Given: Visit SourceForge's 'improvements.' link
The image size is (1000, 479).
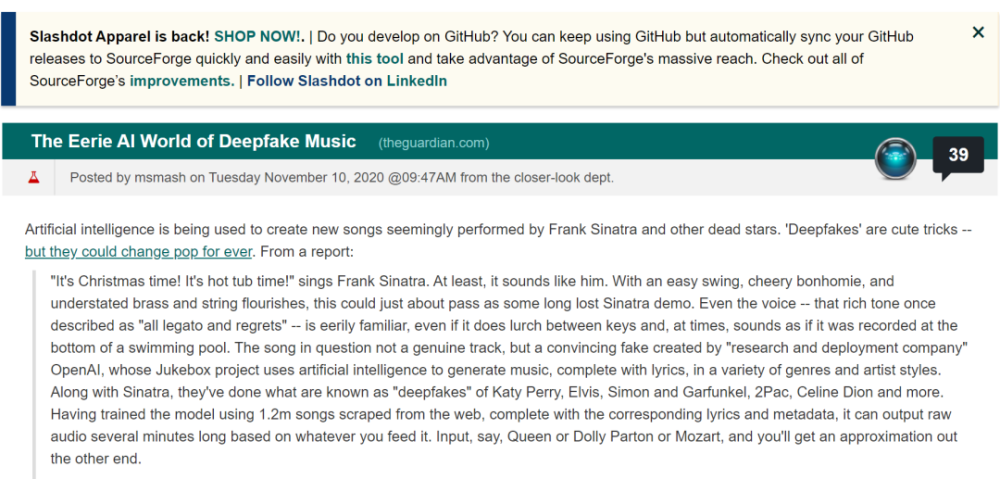Looking at the screenshot, I should pos(181,81).
